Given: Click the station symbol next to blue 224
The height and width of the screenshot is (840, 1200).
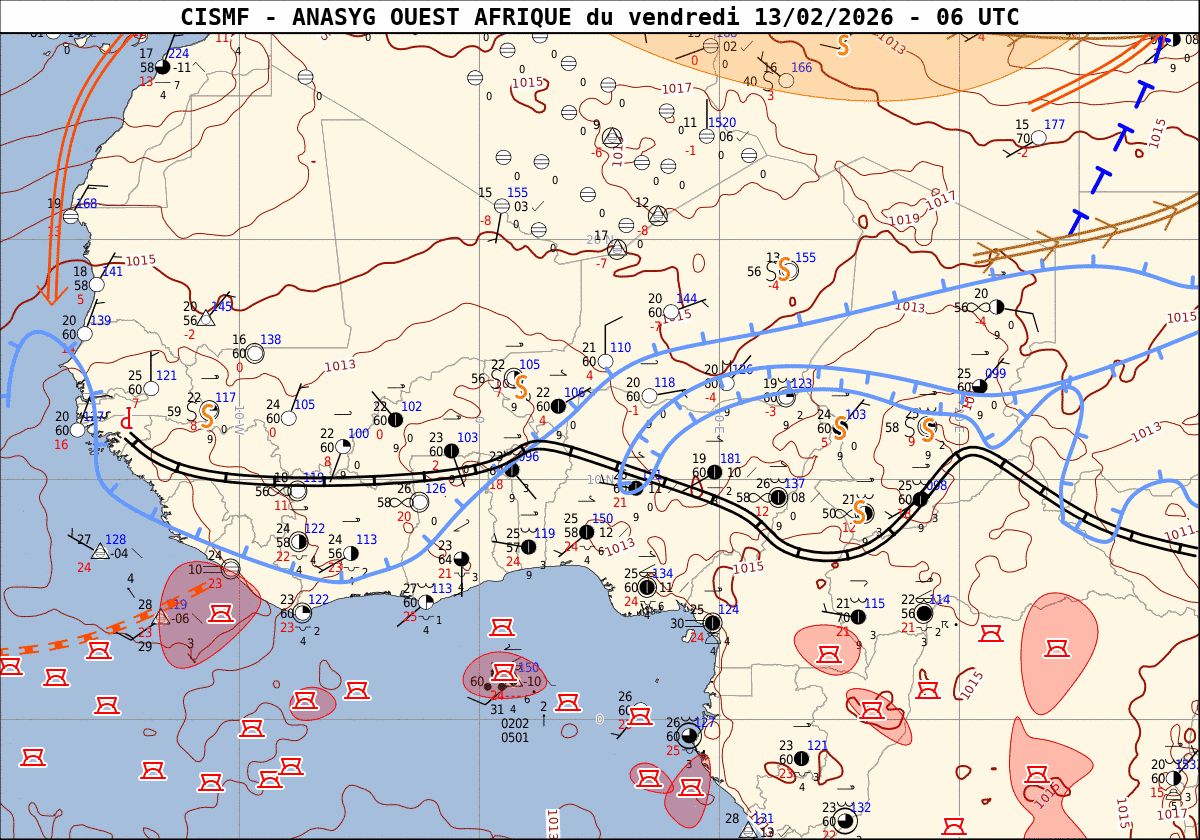Looking at the screenshot, I should 163,67.
